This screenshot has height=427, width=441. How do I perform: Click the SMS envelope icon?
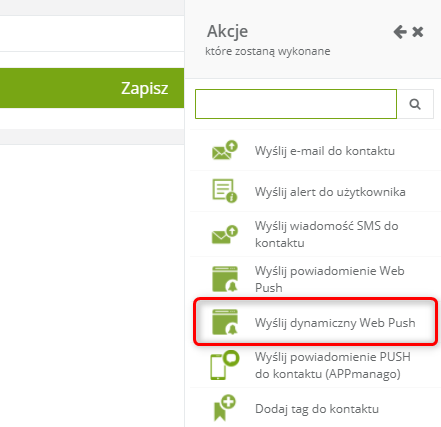(x=225, y=235)
